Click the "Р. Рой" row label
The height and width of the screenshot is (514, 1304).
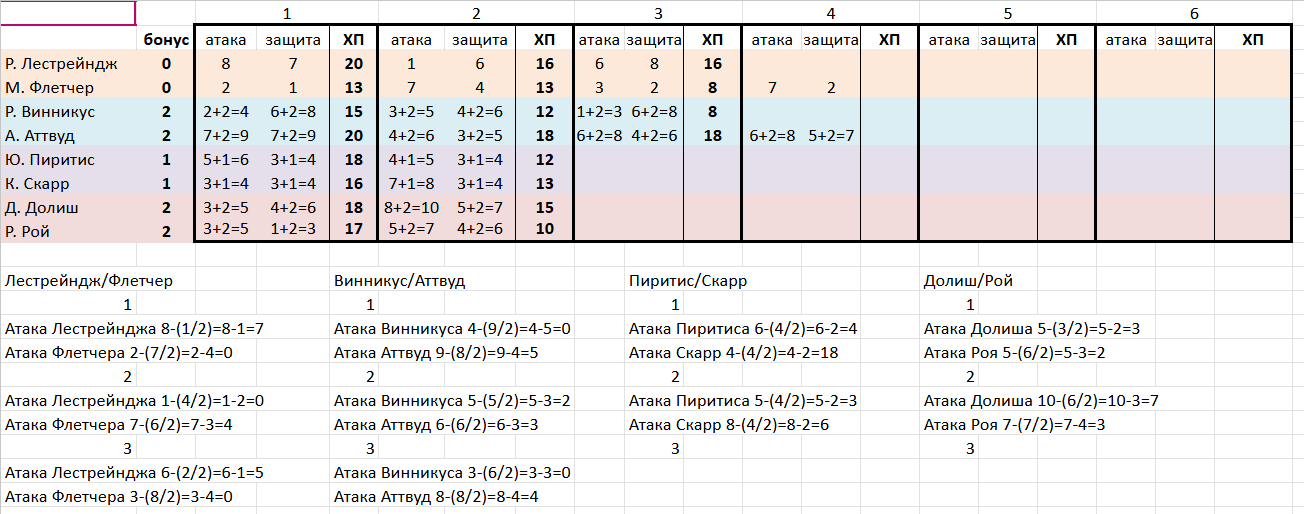coord(32,231)
